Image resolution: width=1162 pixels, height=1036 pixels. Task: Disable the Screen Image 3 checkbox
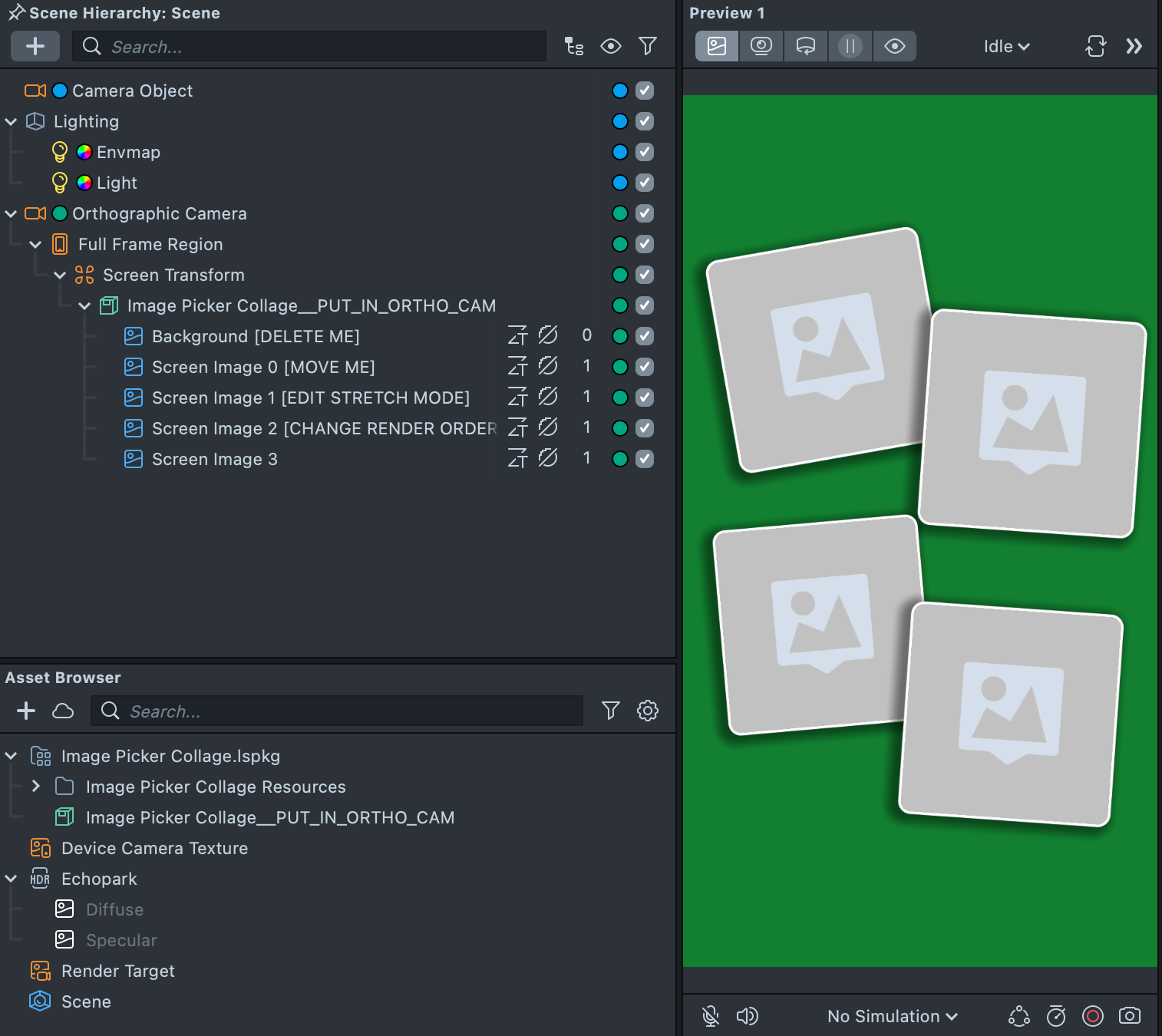coord(645,459)
